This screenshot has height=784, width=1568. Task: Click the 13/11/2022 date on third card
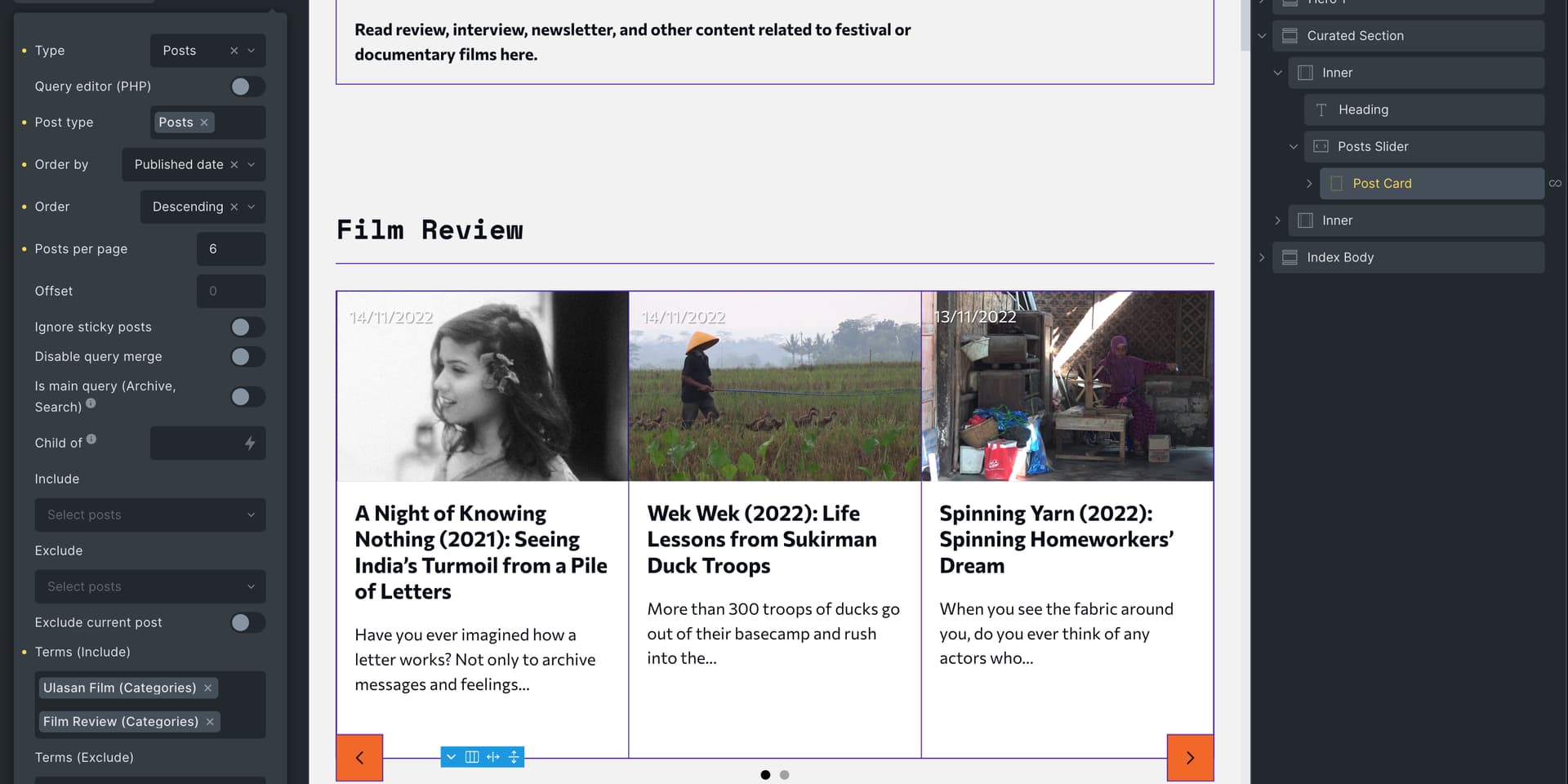[975, 317]
